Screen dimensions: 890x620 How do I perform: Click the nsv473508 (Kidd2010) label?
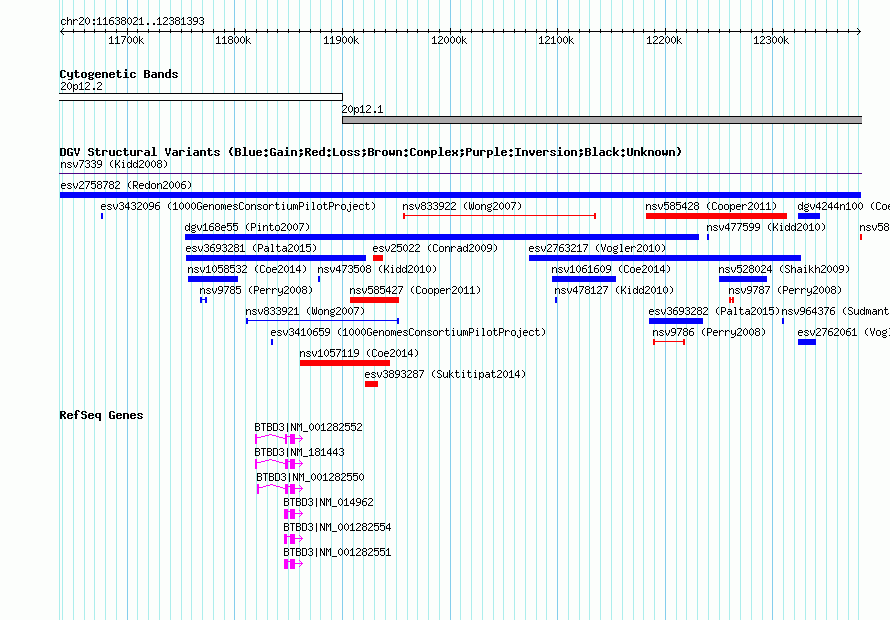click(377, 269)
